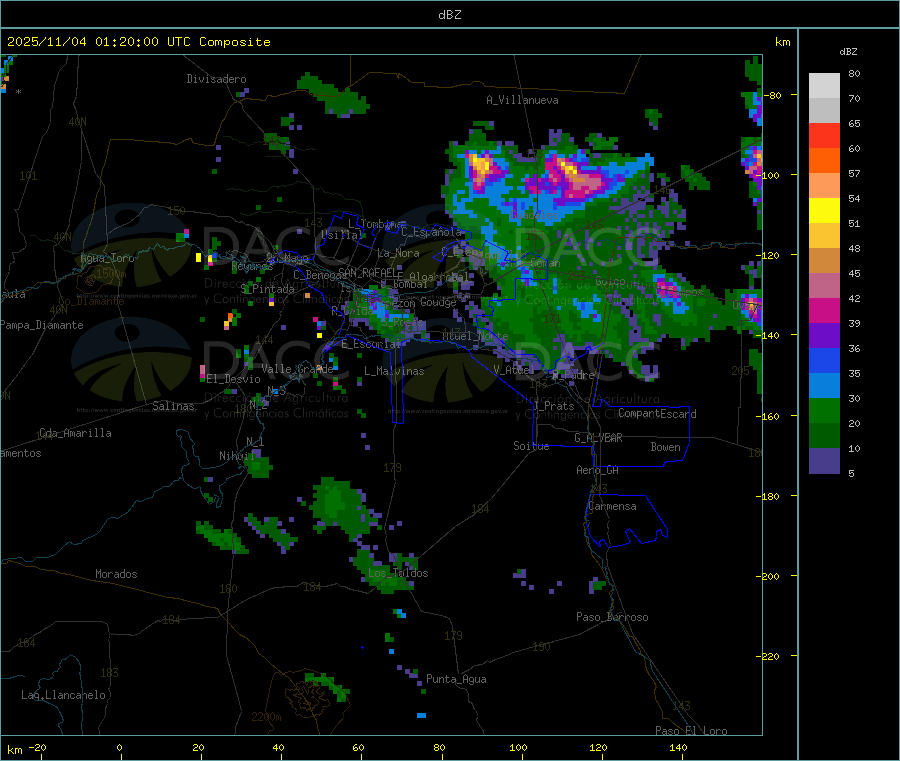
Task: Click the Valle_Grande map label
Action: (297, 369)
